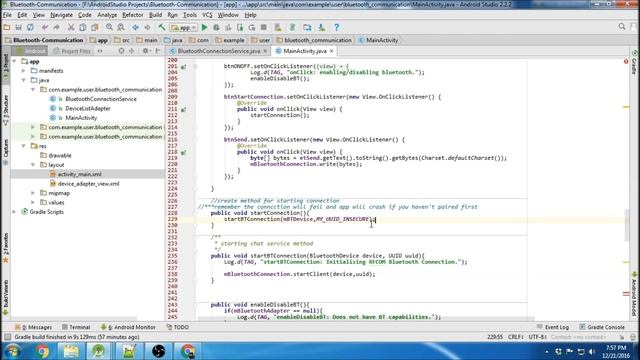Select the drawable folder
640x360 pixels.
pyautogui.click(x=60, y=155)
